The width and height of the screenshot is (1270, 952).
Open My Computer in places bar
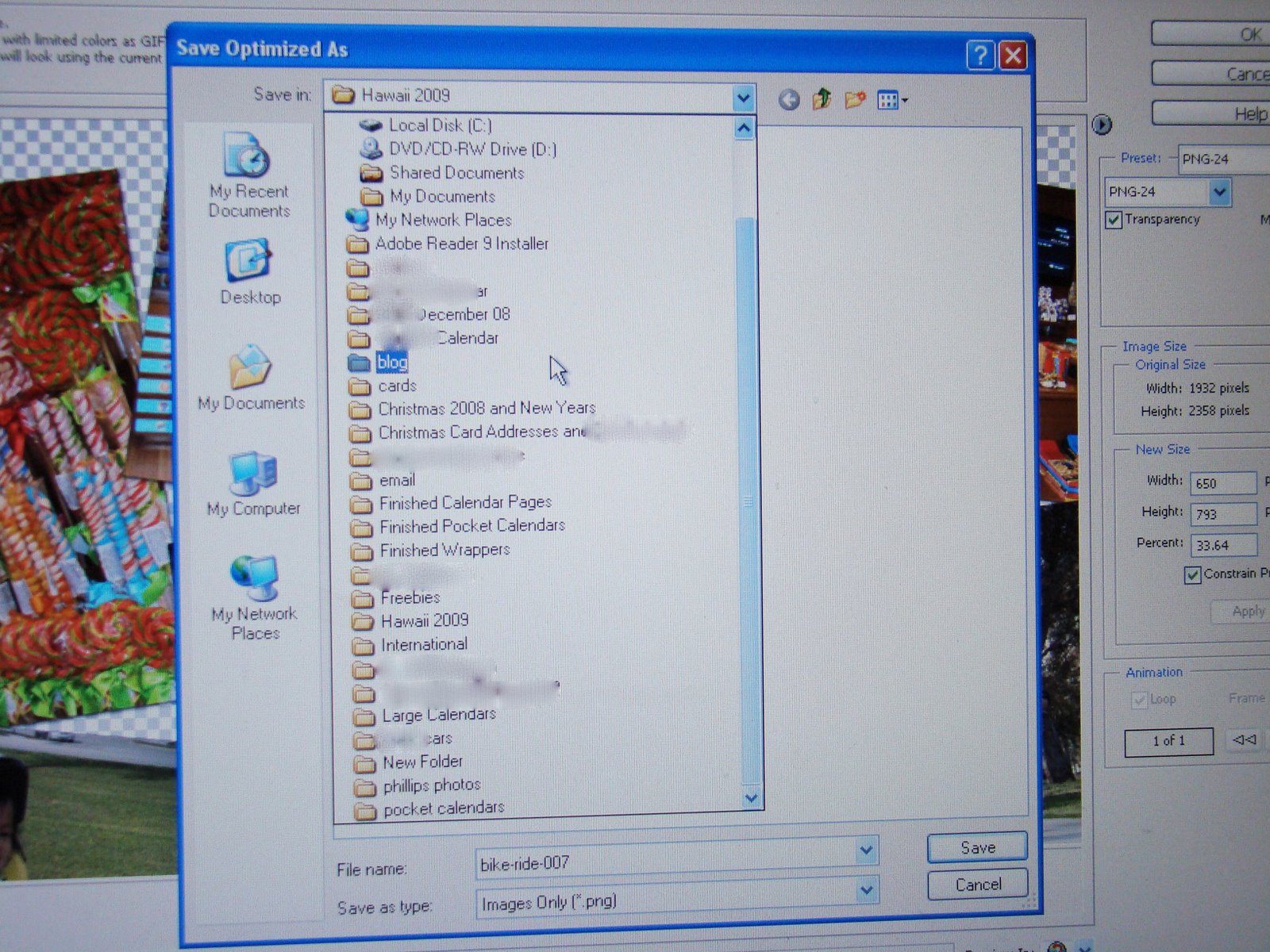253,484
